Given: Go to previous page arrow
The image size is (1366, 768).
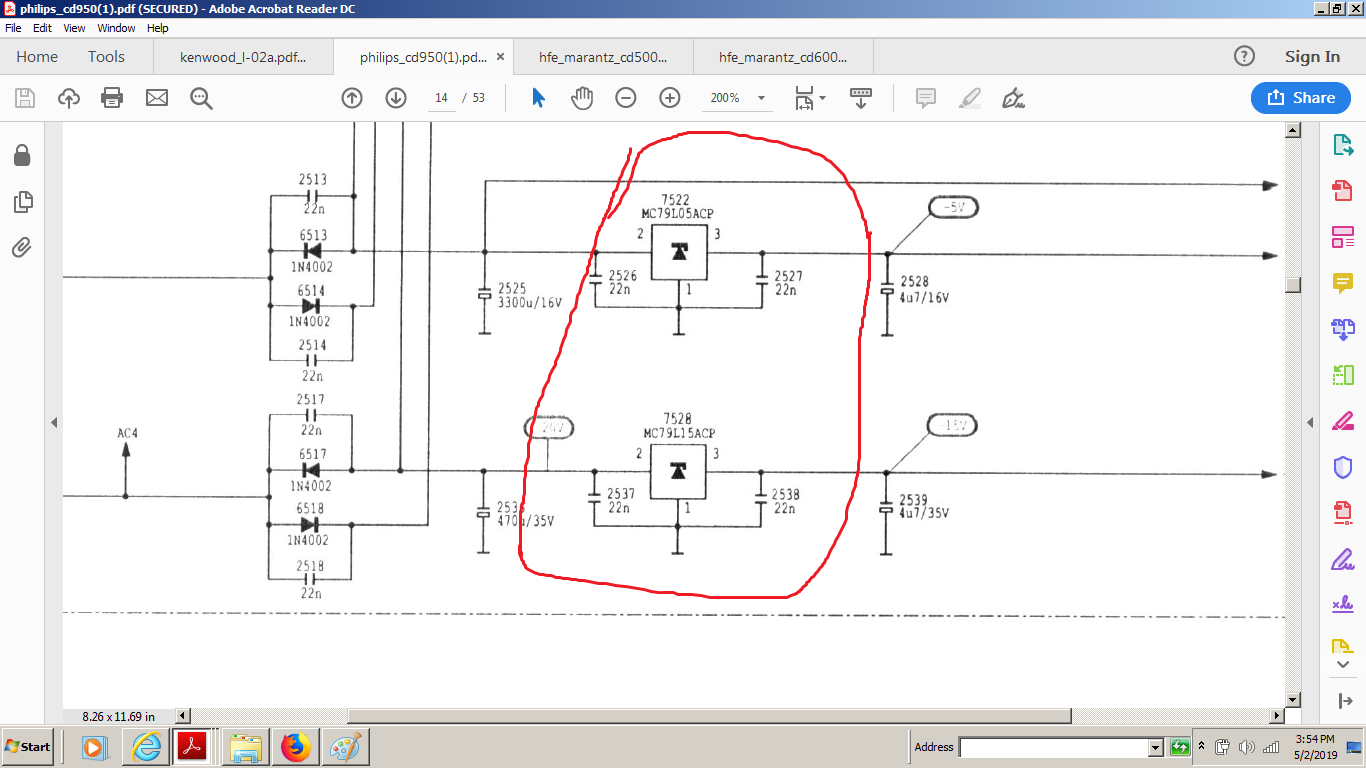Looking at the screenshot, I should coord(352,98).
